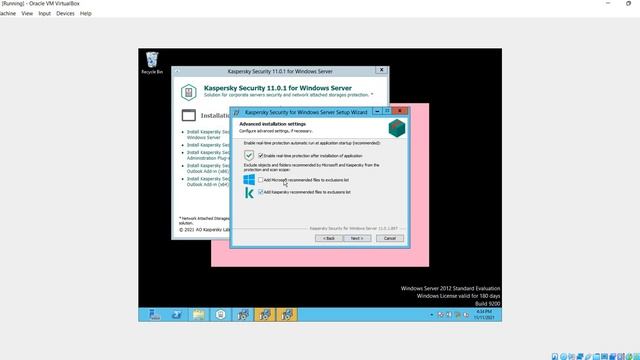Click the guest taskbar clock

[484, 314]
